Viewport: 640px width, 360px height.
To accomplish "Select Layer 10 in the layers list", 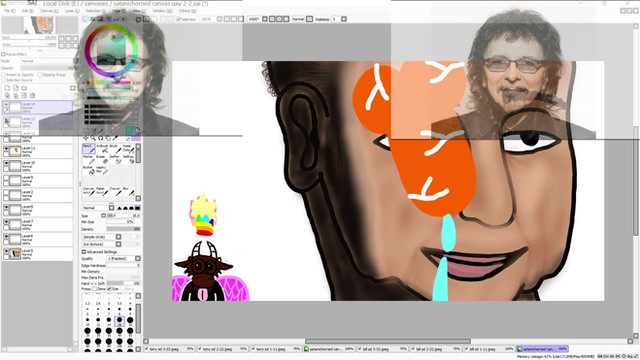I will coord(38,165).
